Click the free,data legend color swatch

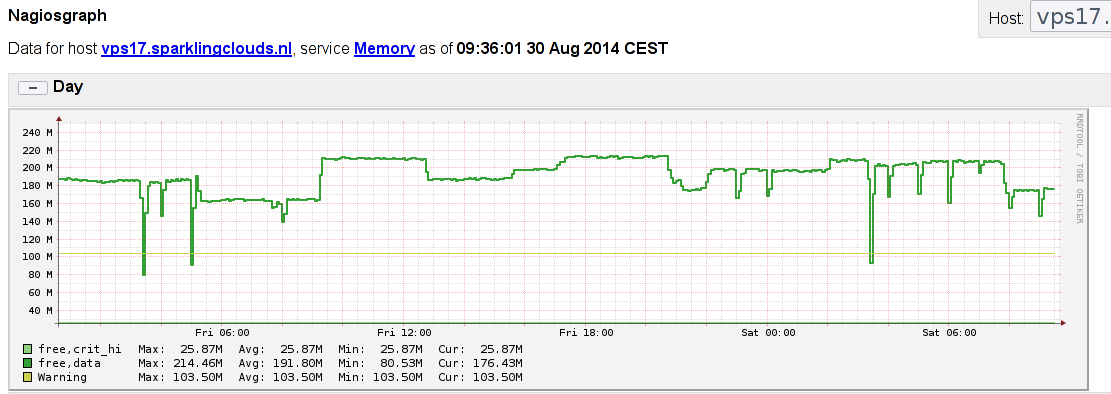coord(28,364)
